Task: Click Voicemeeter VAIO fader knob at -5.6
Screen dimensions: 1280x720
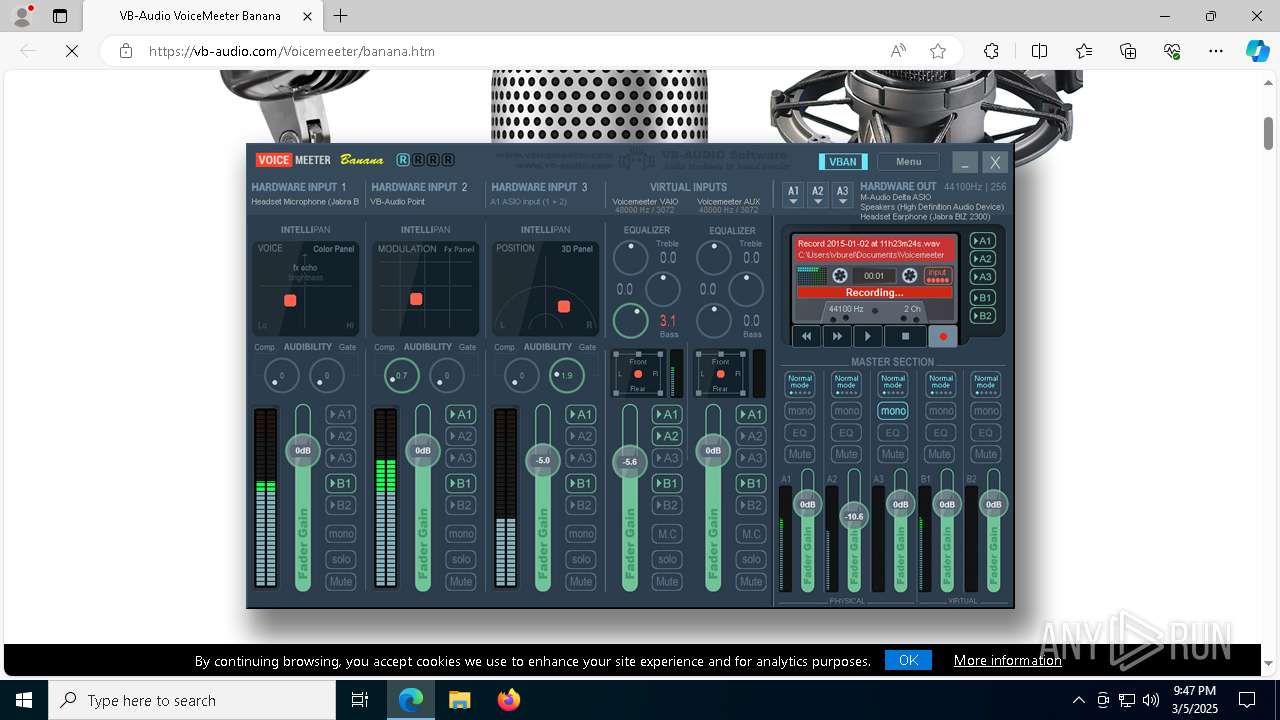Action: 630,462
